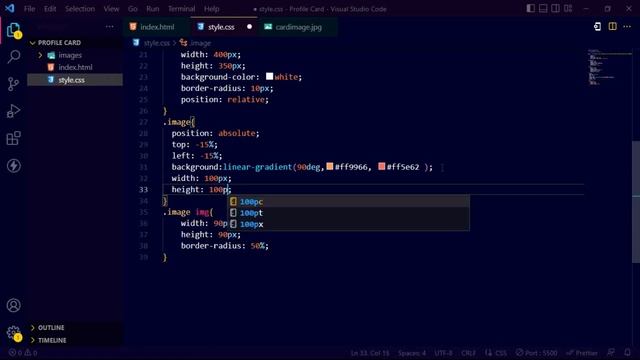640x360 pixels.
Task: Change CSS language mode in status bar
Action: click(x=500, y=353)
